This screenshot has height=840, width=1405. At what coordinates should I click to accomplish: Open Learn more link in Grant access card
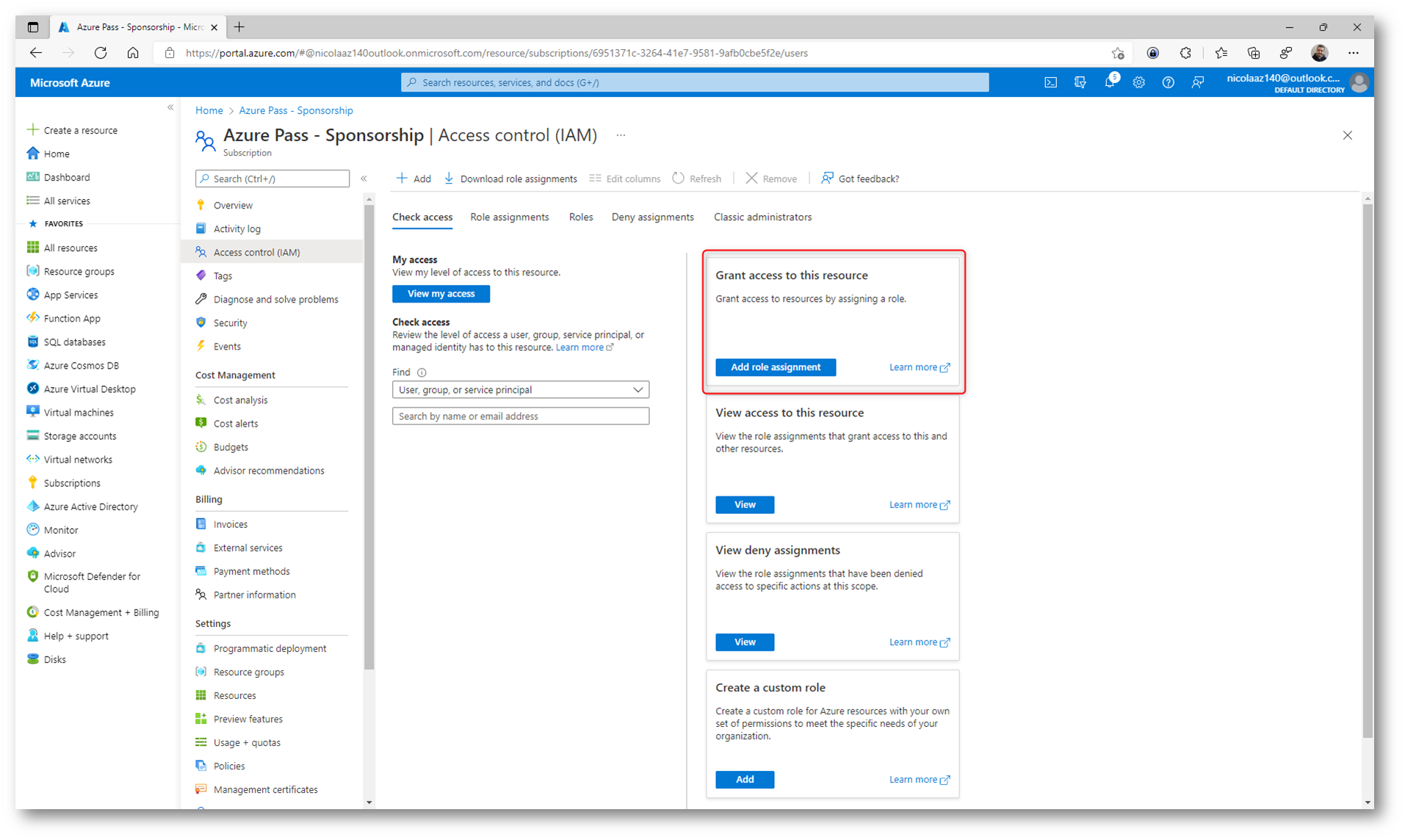click(x=920, y=367)
